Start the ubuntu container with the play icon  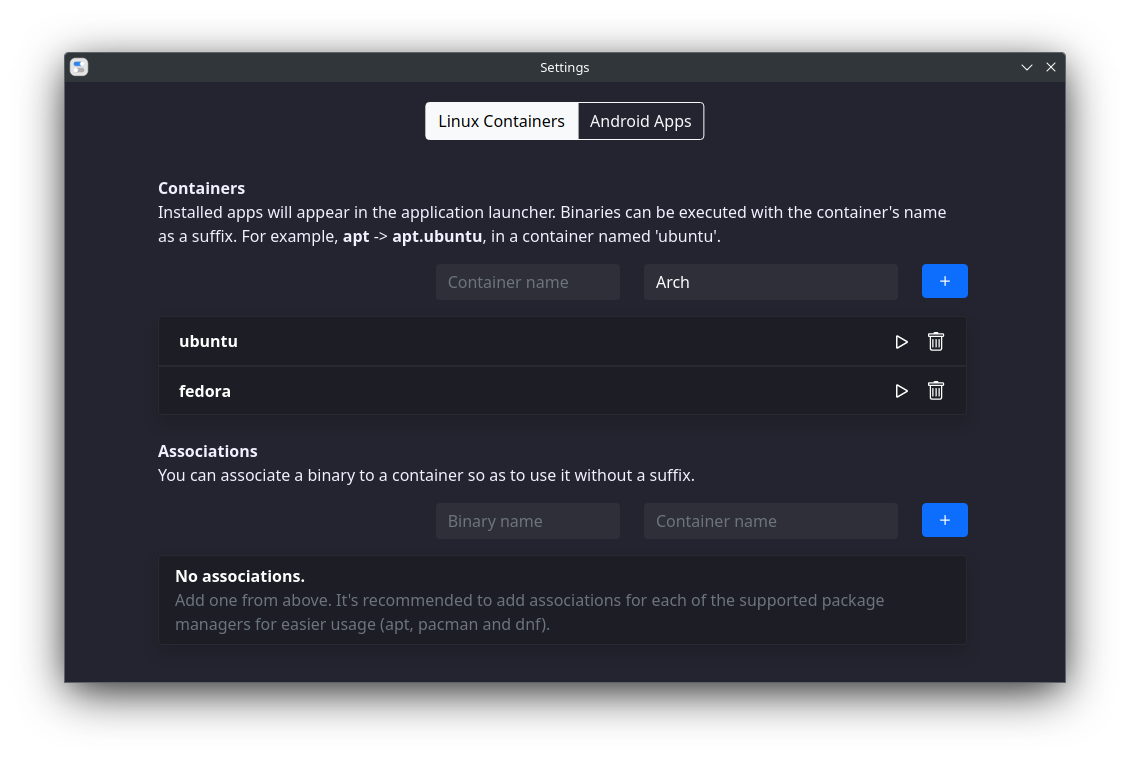coord(901,341)
